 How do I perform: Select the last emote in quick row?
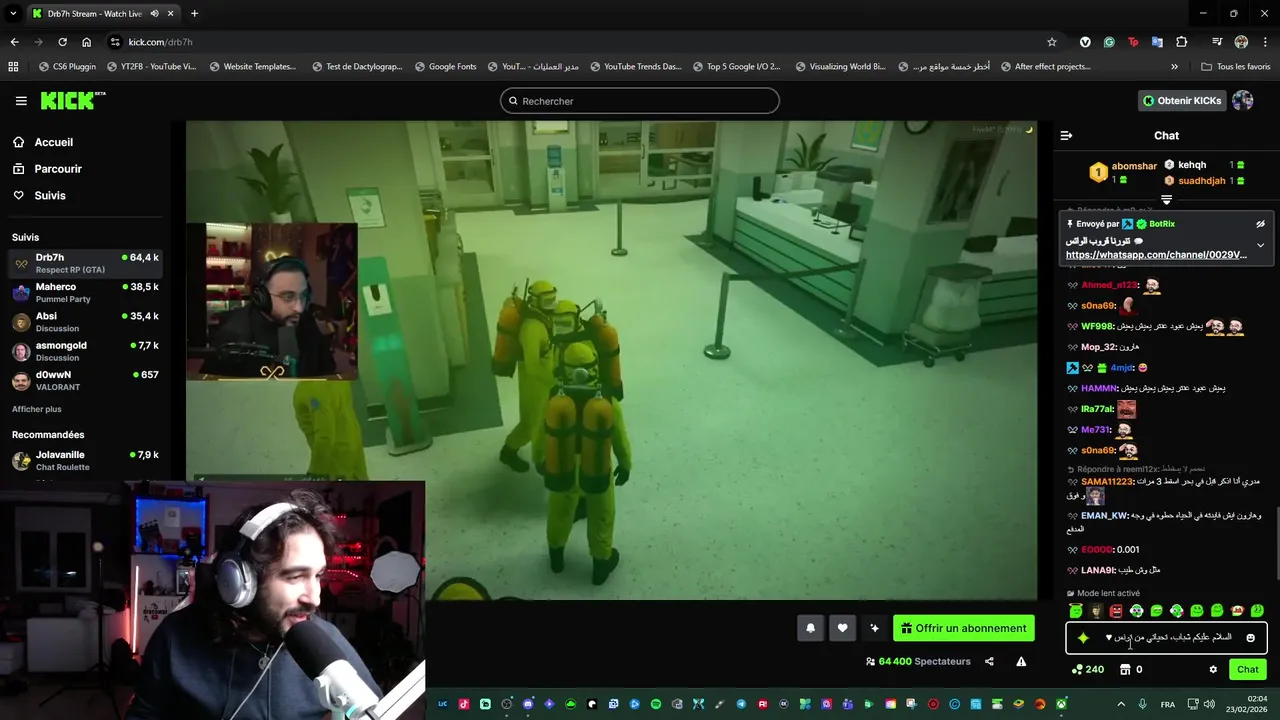click(1257, 611)
